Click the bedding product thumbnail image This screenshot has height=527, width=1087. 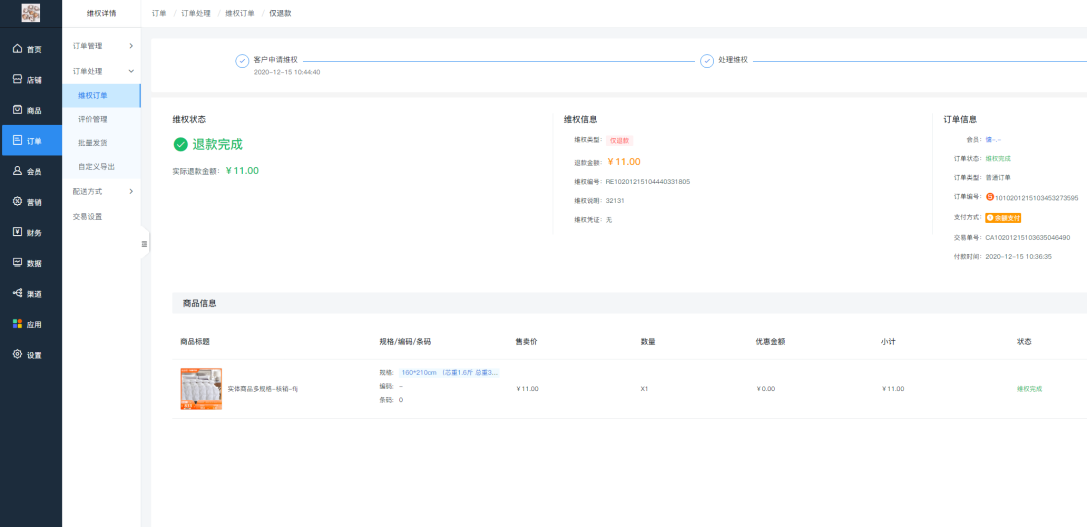click(x=201, y=389)
